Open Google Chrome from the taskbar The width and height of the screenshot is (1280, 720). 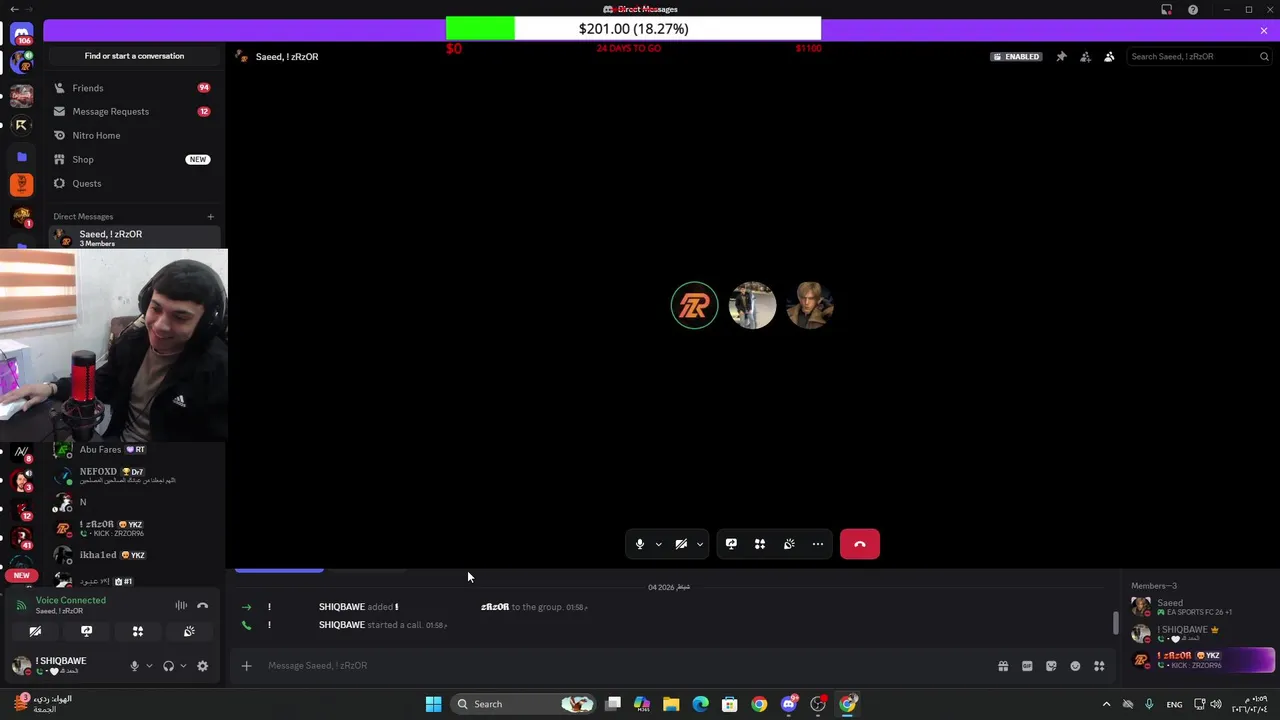click(x=759, y=704)
